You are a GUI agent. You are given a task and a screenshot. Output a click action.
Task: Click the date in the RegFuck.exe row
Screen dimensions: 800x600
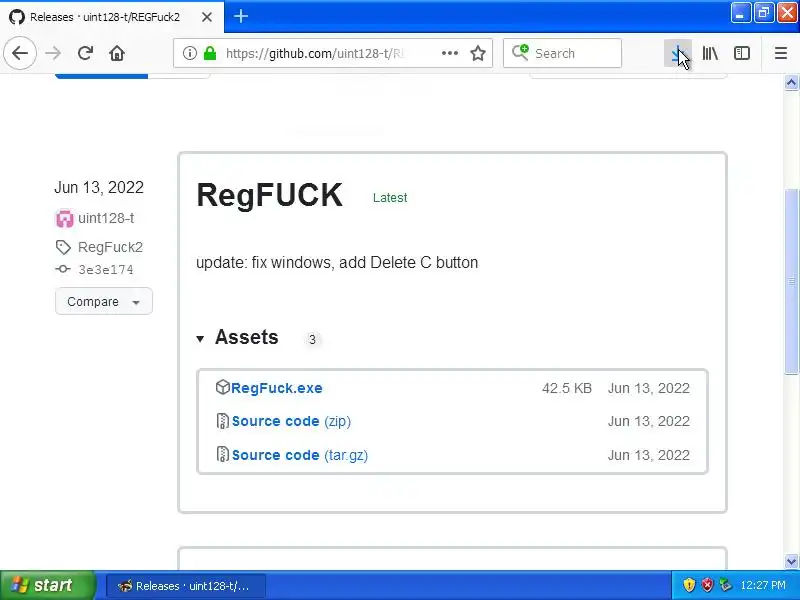(648, 388)
